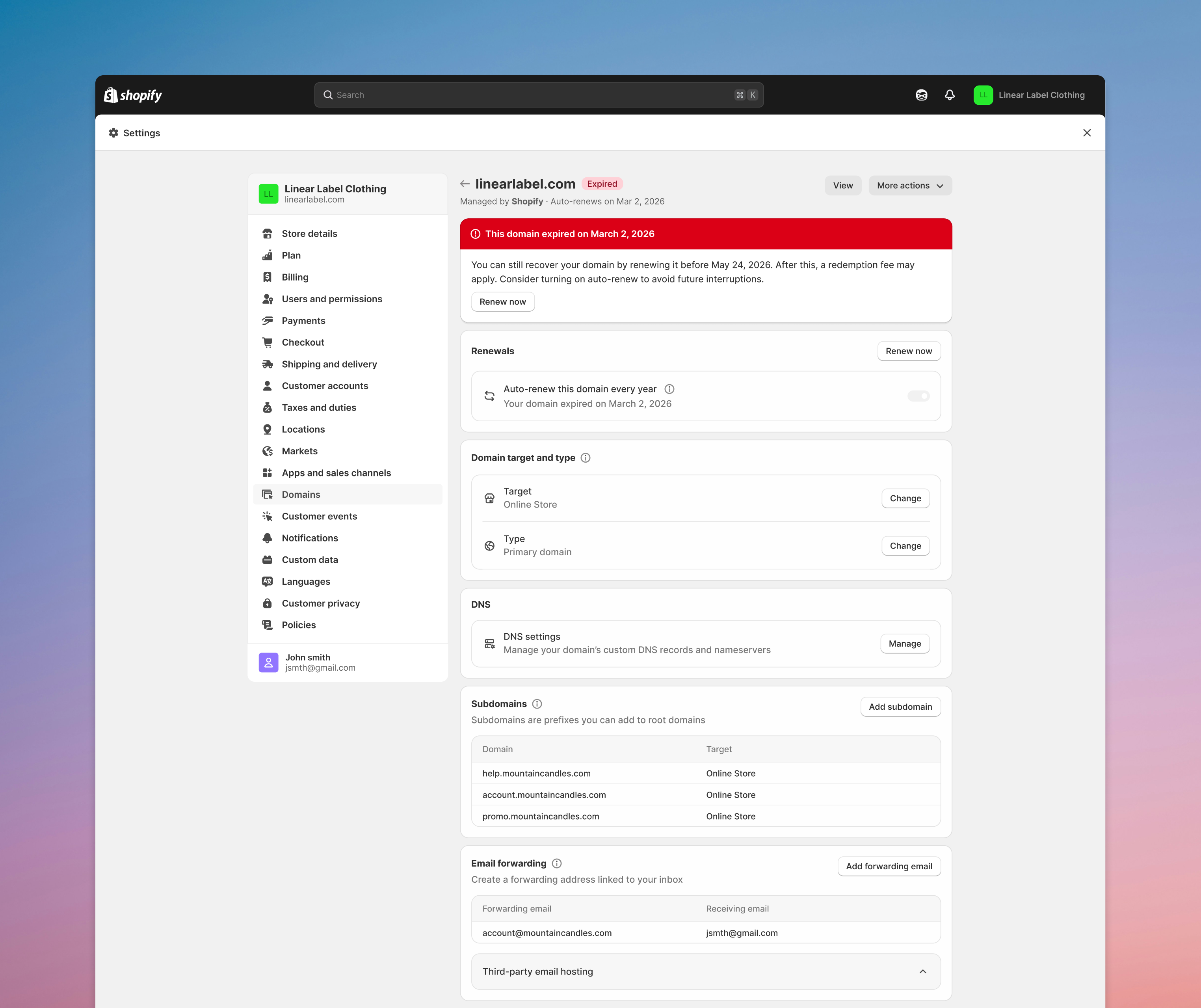Screen dimensions: 1201x1008
Task: Manage DNS settings
Action: tap(905, 643)
